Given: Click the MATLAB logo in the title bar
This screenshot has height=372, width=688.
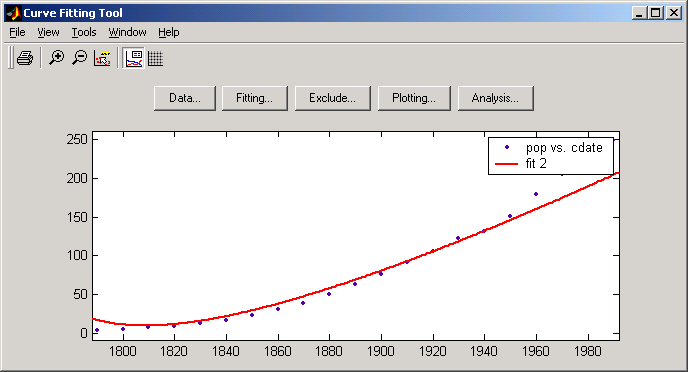Looking at the screenshot, I should click(x=13, y=13).
